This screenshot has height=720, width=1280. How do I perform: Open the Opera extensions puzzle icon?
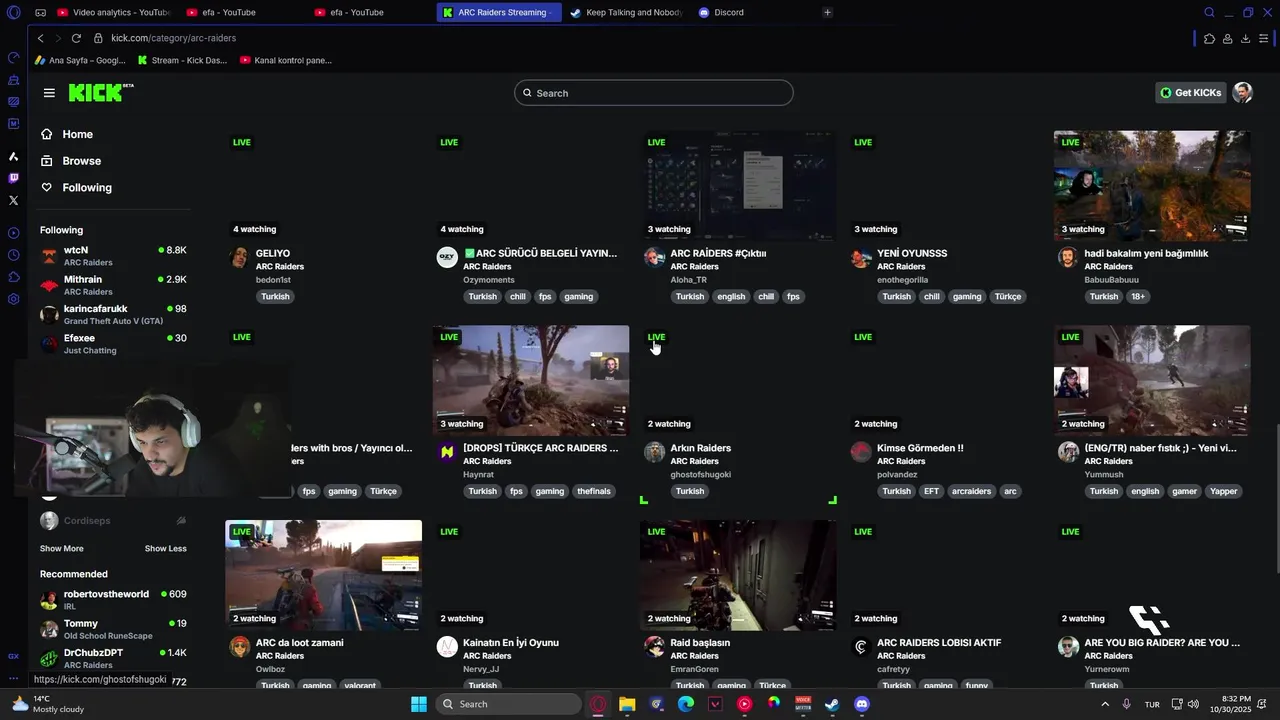[1209, 38]
